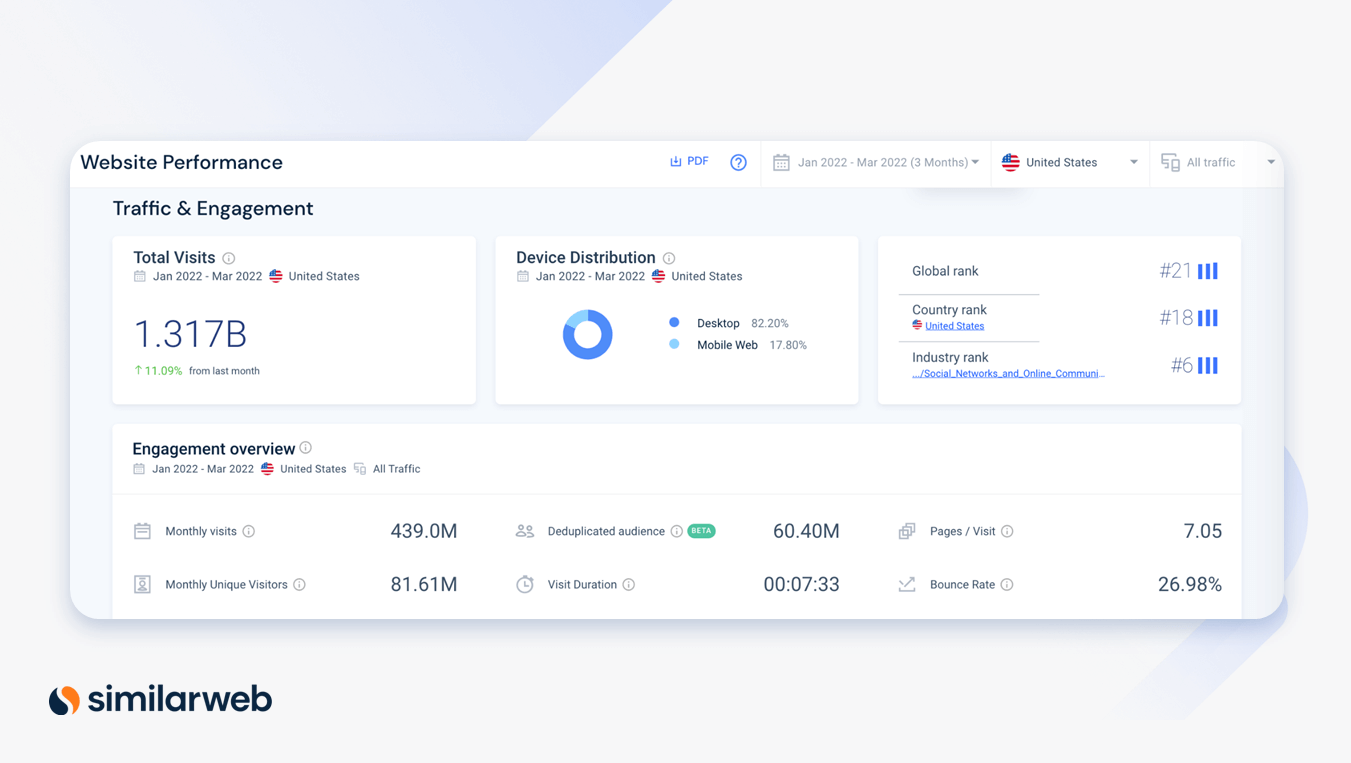
Task: Click info icon next to Pages / Visit
Action: coord(1007,532)
